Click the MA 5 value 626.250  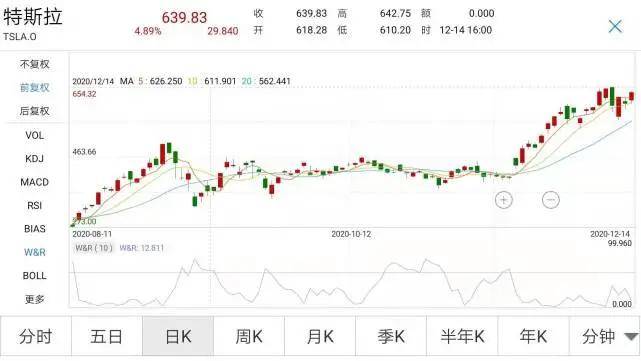point(166,81)
